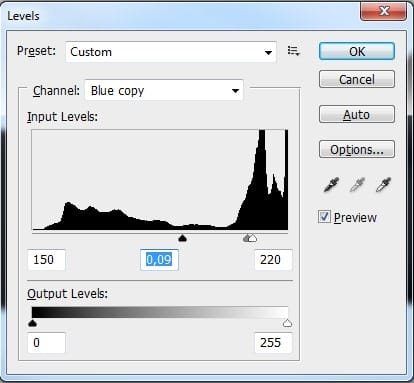Image resolution: width=414 pixels, height=383 pixels.
Task: Click the Cancel button
Action: [x=357, y=79]
